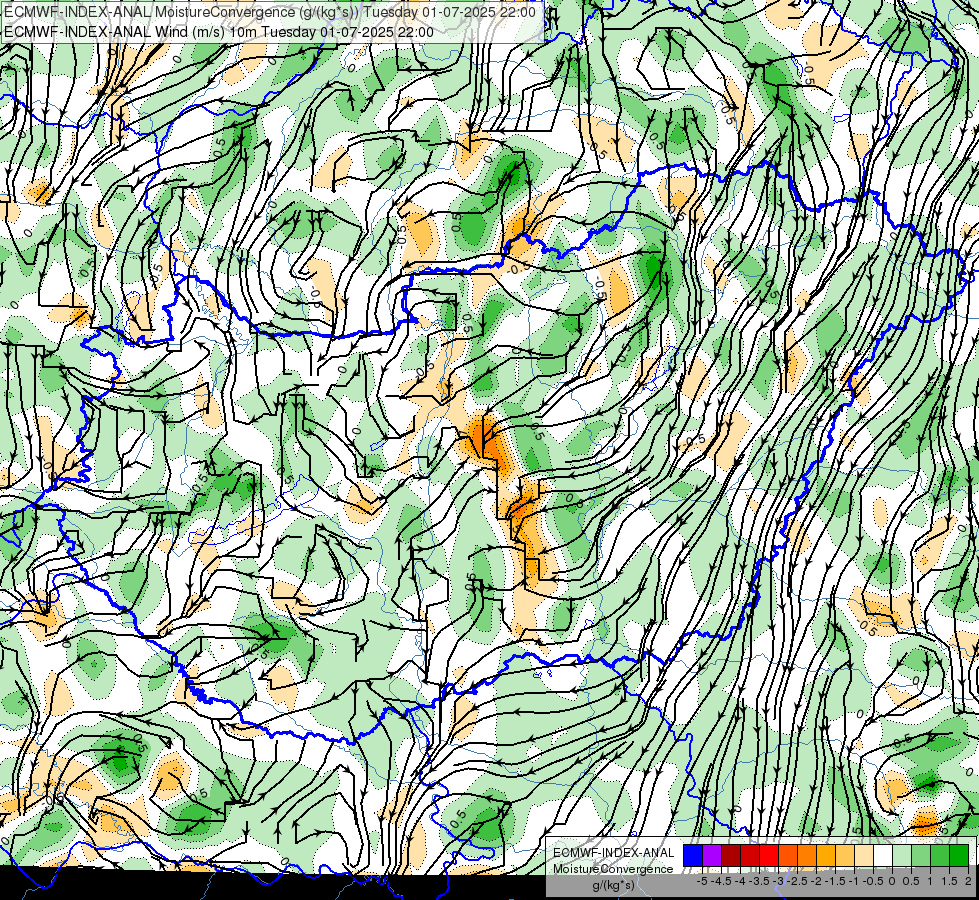Click the purple legend swatch

point(712,855)
